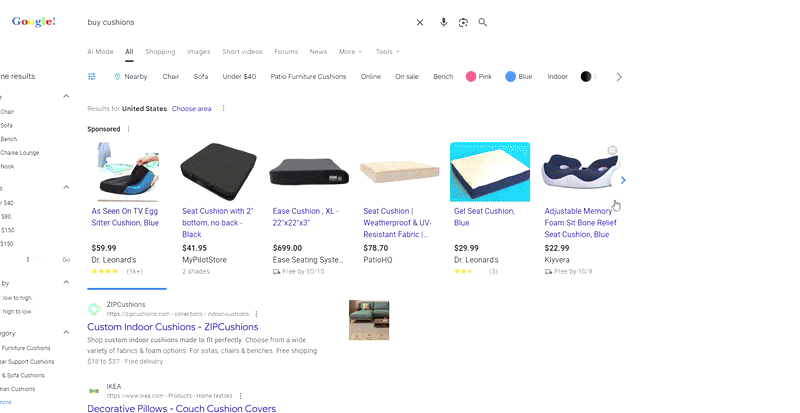
Task: Submit the search with the magnifier icon
Action: (483, 22)
